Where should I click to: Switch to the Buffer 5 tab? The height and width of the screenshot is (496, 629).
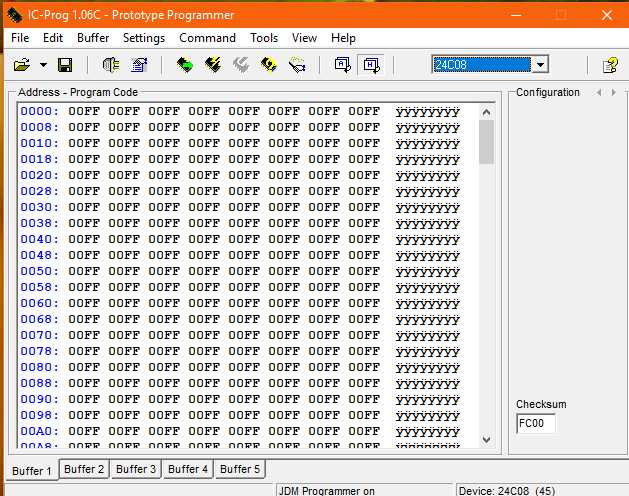click(240, 469)
